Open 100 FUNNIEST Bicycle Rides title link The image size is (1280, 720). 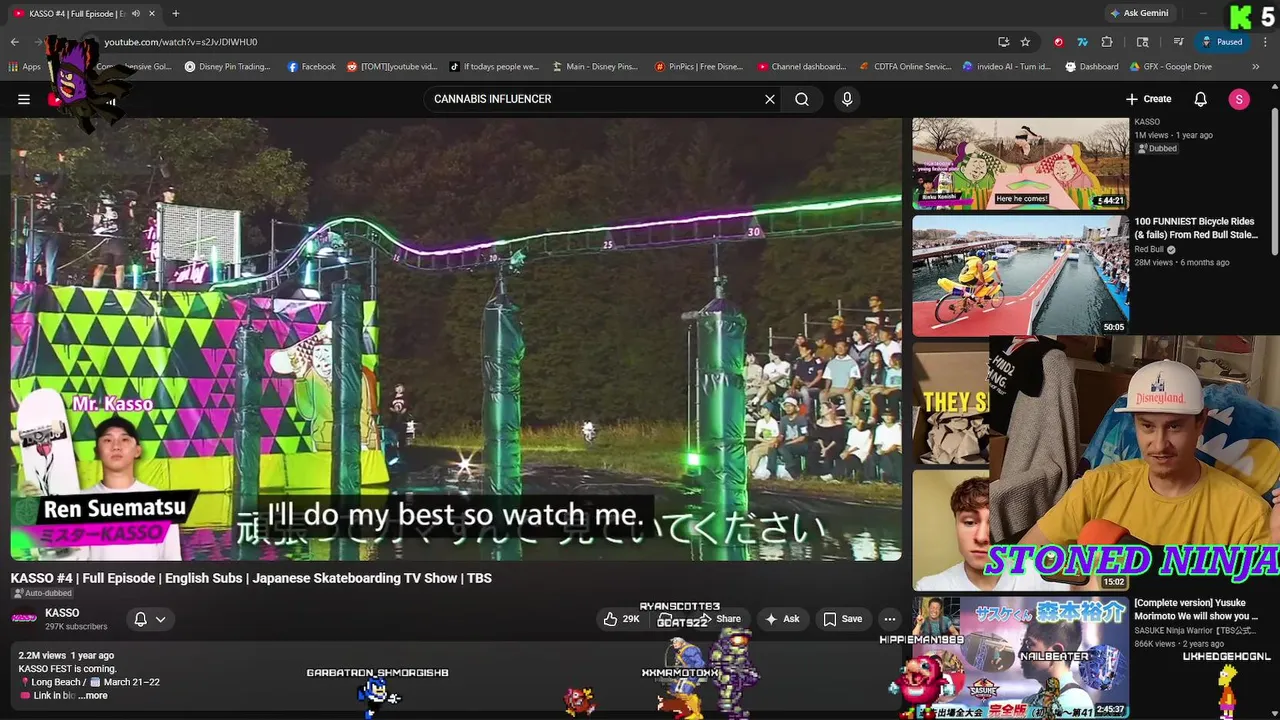pos(1196,228)
